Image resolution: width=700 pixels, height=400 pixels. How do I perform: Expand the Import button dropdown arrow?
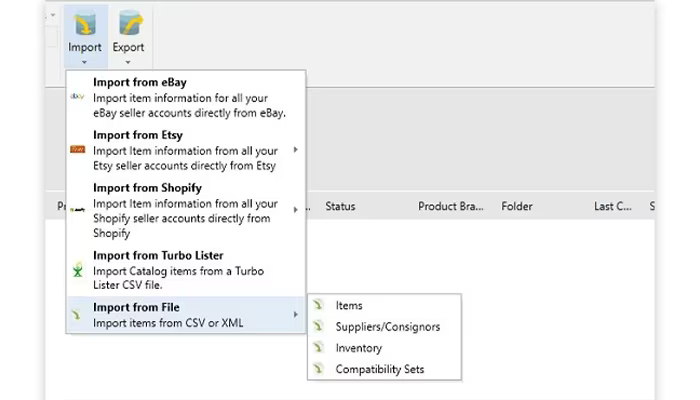point(84,62)
